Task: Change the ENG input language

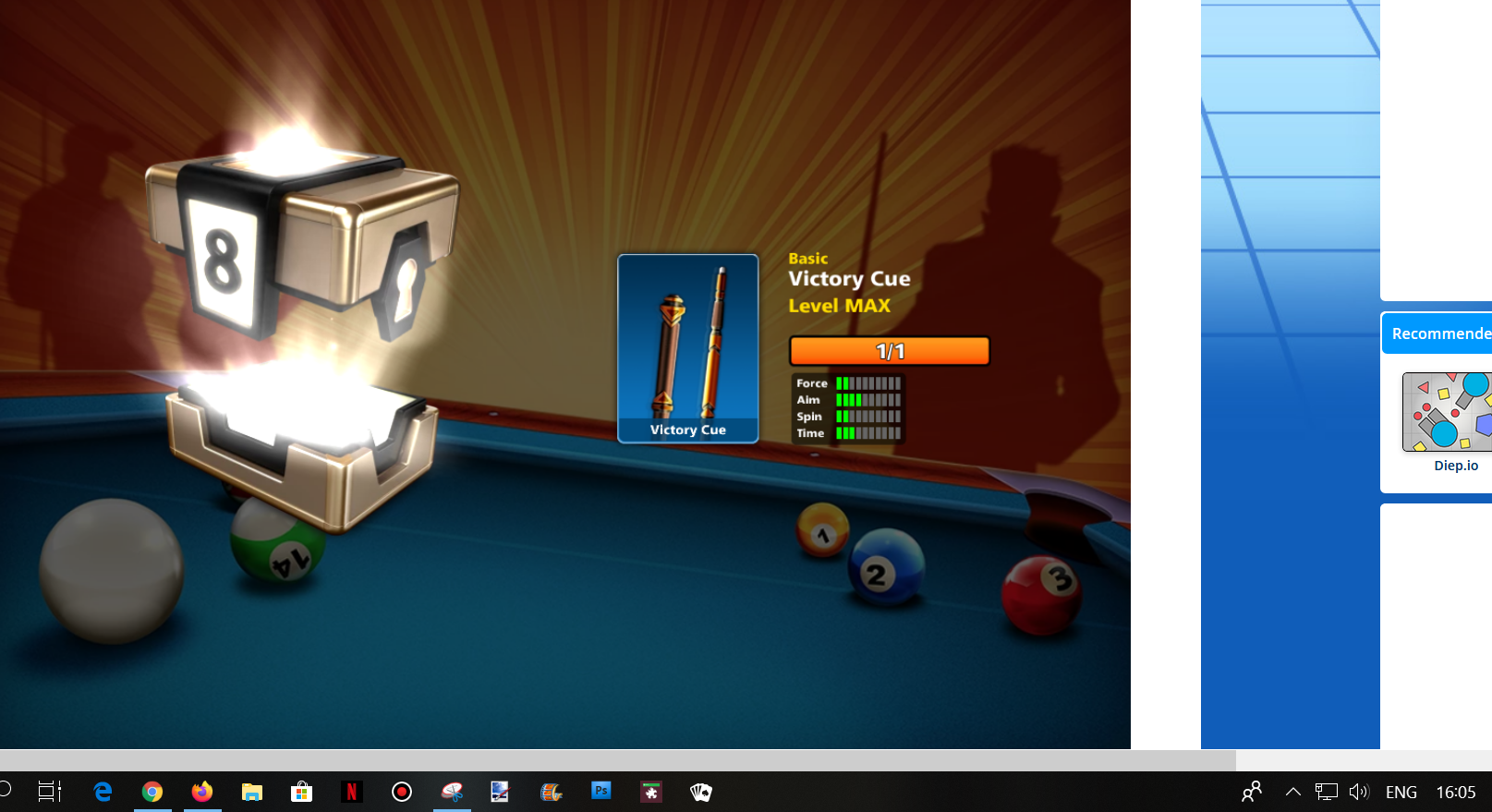Action: pyautogui.click(x=1401, y=792)
